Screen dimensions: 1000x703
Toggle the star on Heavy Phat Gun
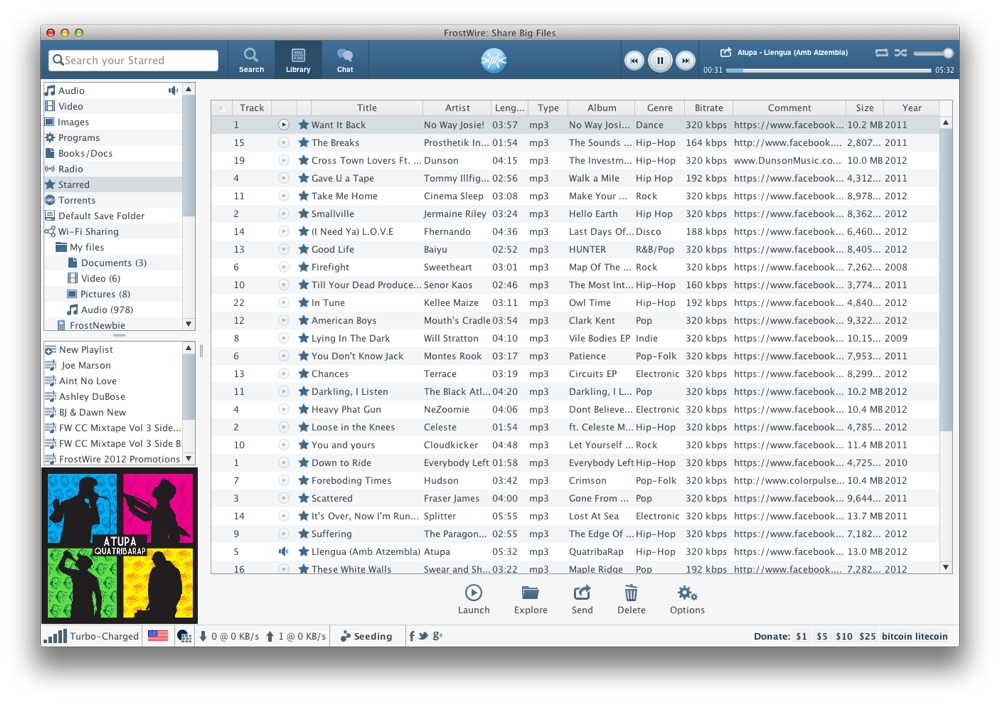click(304, 410)
